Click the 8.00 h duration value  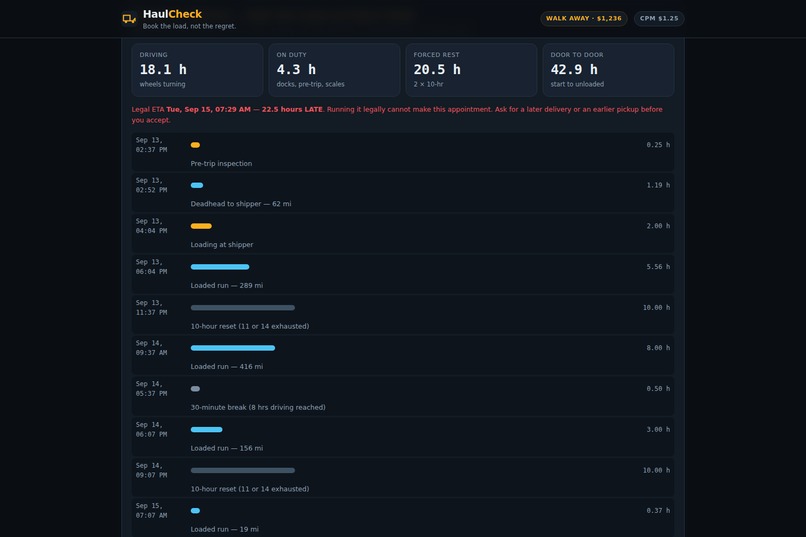tap(658, 348)
